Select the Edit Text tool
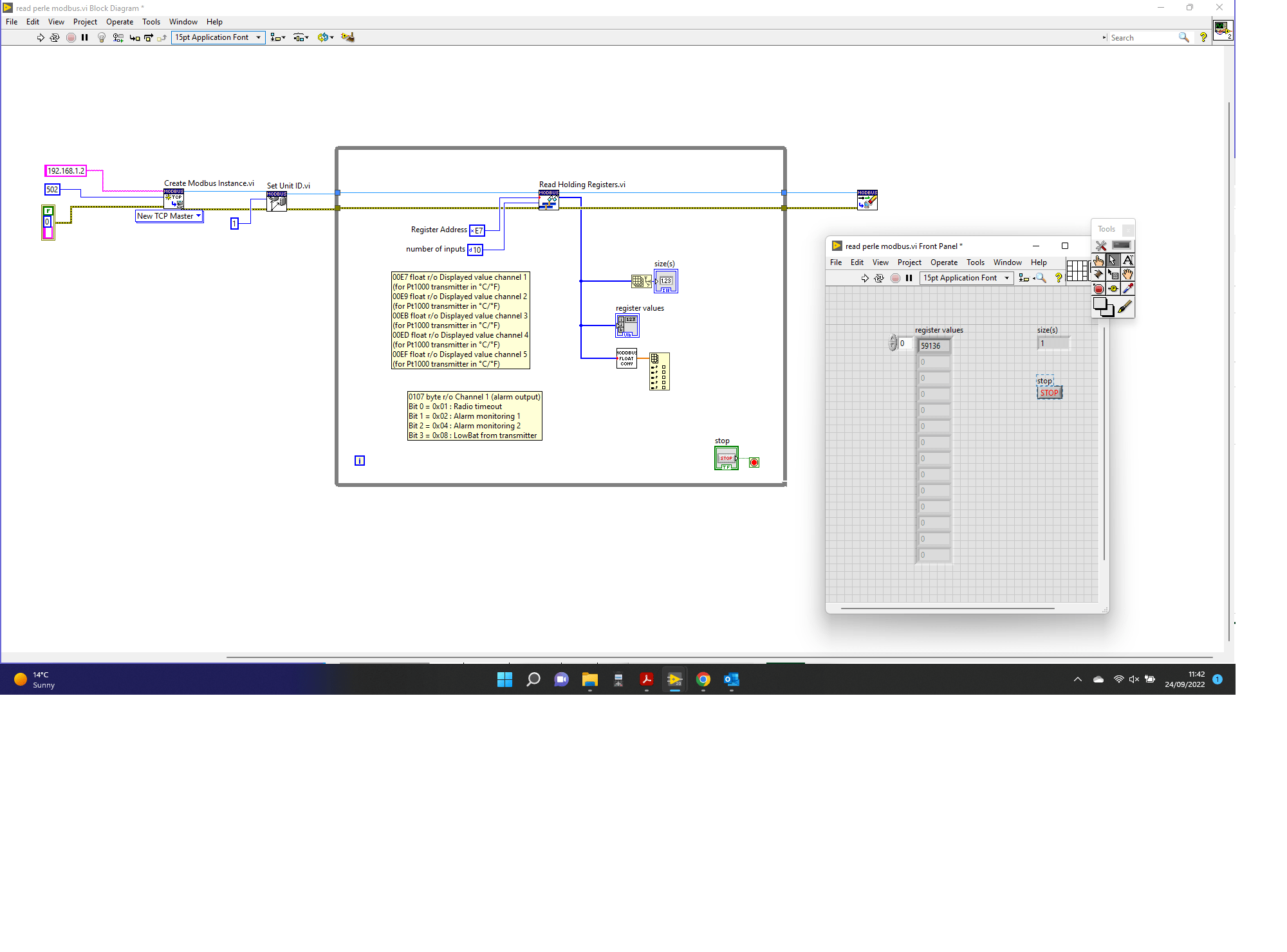This screenshot has height=952, width=1287. tap(1127, 261)
